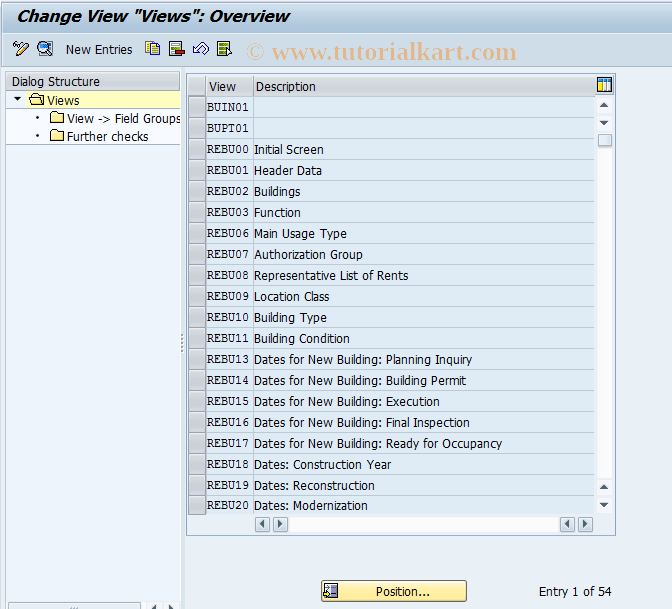Click 'Representative List of Rents' cell

click(x=423, y=275)
